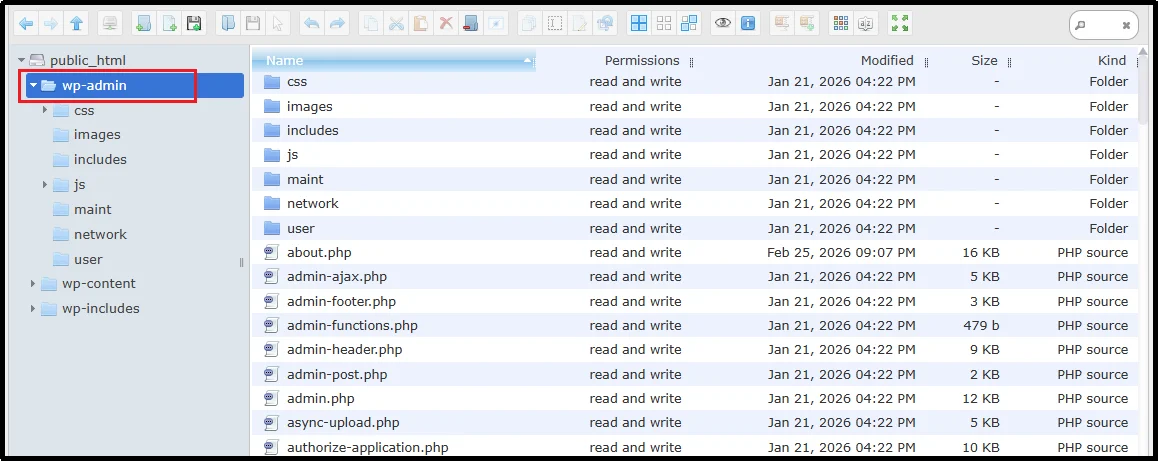Sort by the Permissions column header
Image resolution: width=1158 pixels, height=461 pixels.
(x=642, y=61)
